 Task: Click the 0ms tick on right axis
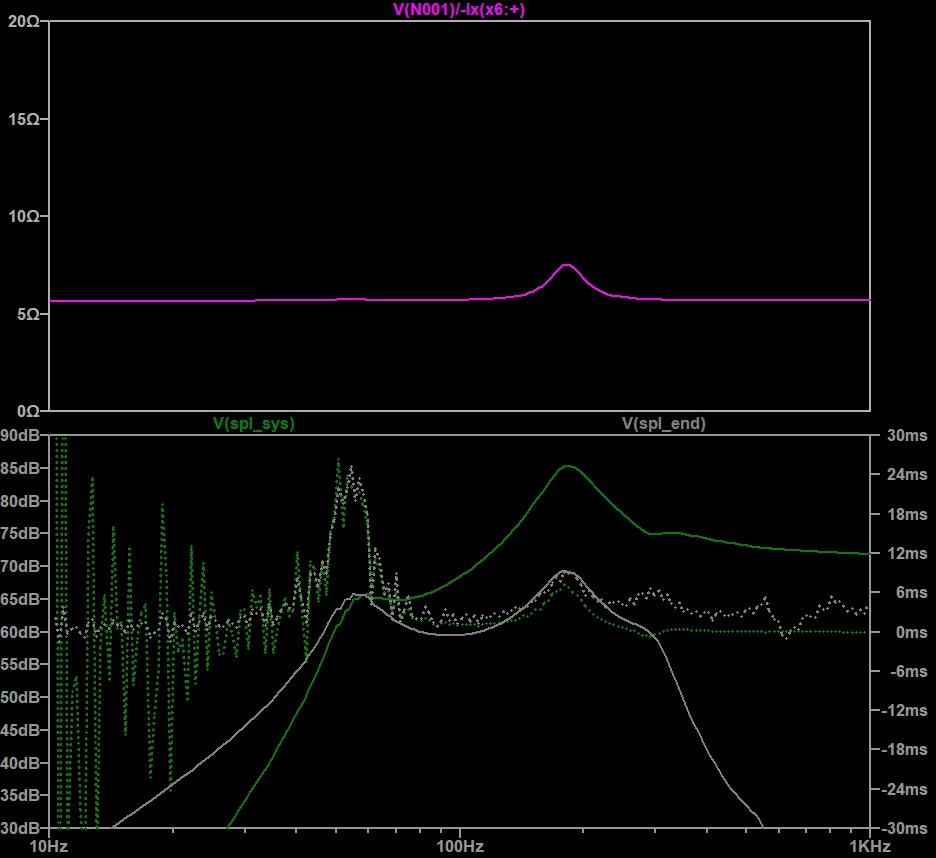[x=906, y=632]
